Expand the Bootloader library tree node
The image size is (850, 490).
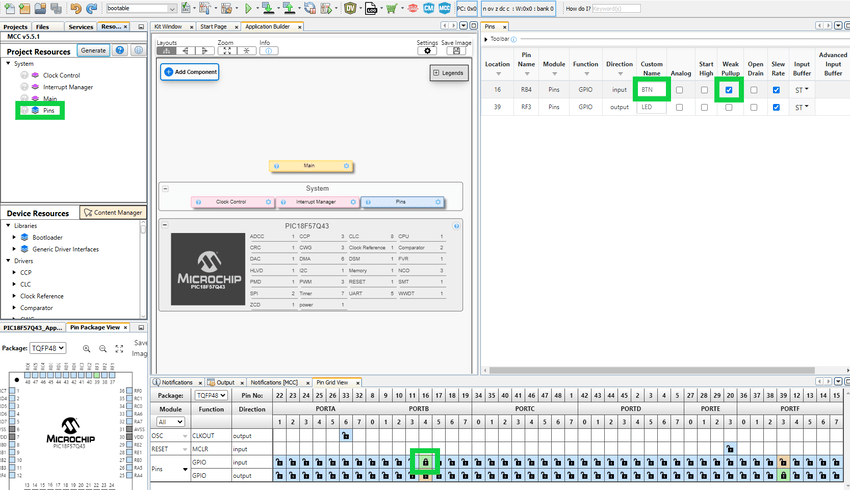pos(13,237)
